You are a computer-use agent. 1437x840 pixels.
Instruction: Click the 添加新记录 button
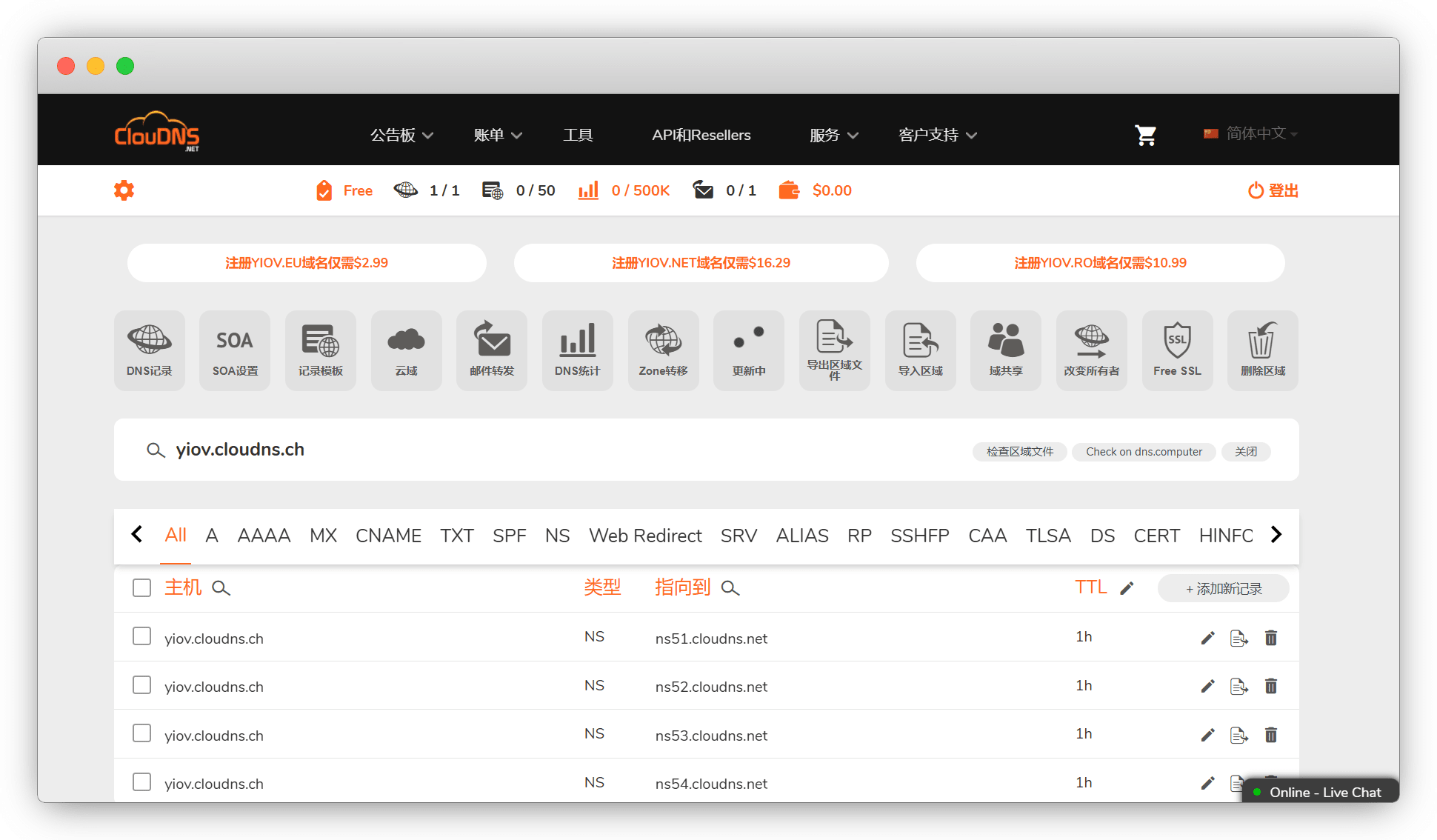(1223, 588)
